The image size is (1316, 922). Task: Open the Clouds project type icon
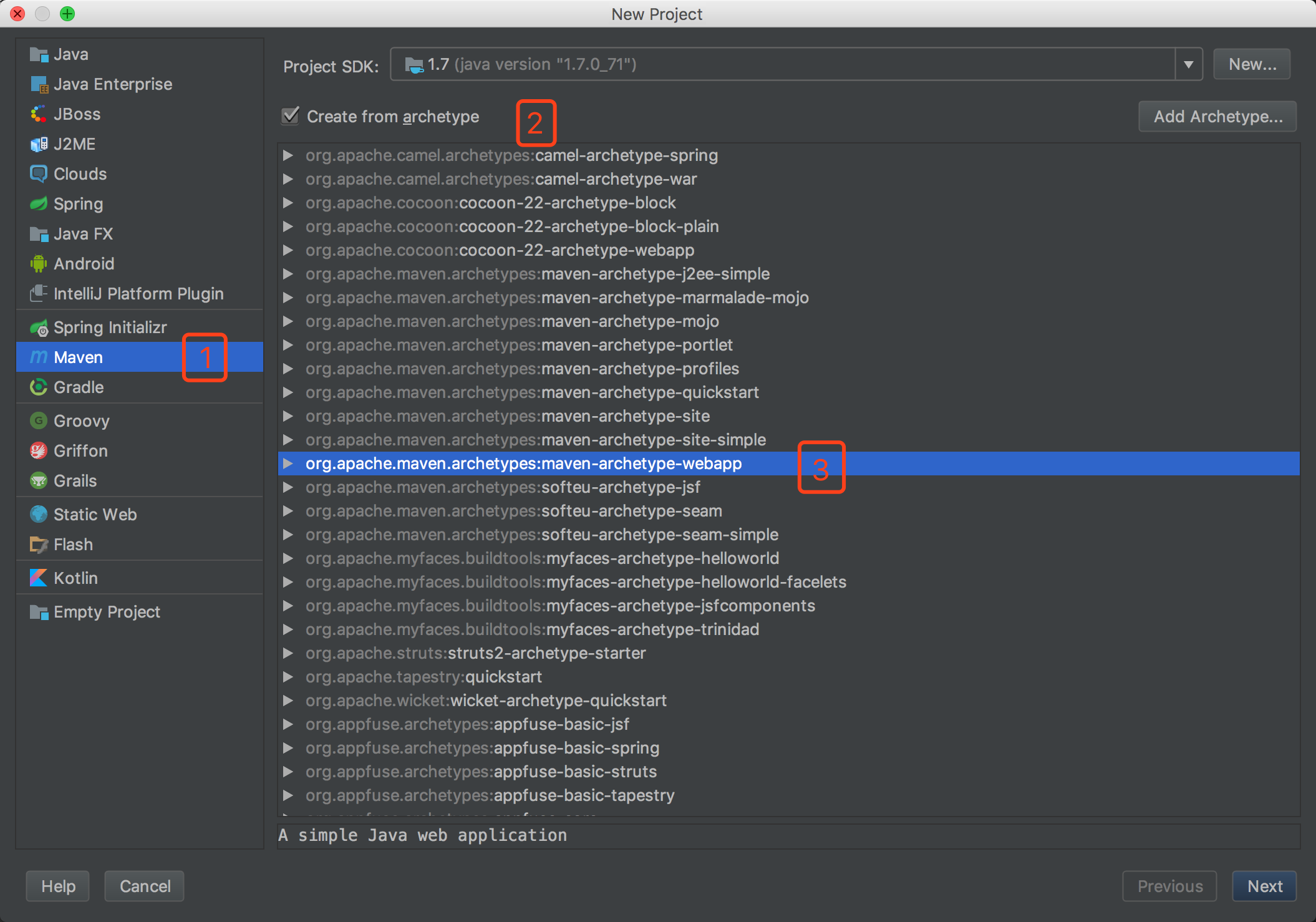point(39,174)
